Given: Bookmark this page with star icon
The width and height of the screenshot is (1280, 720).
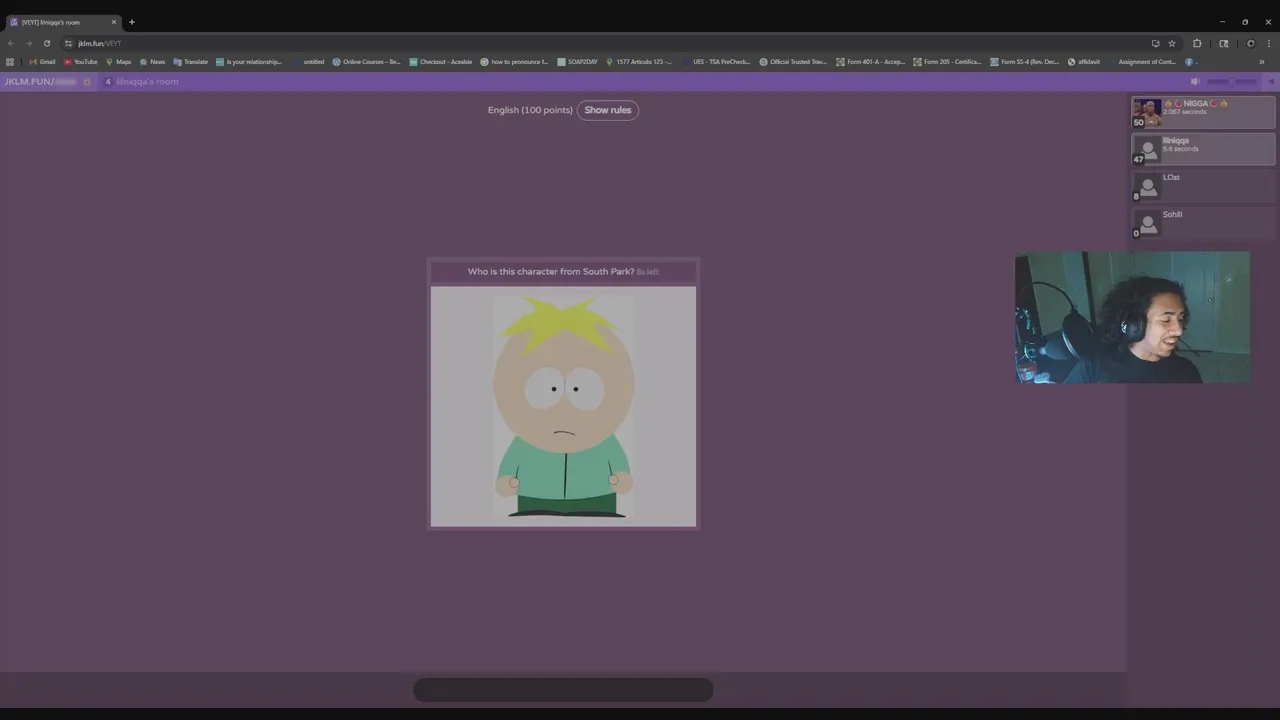Looking at the screenshot, I should (1172, 43).
